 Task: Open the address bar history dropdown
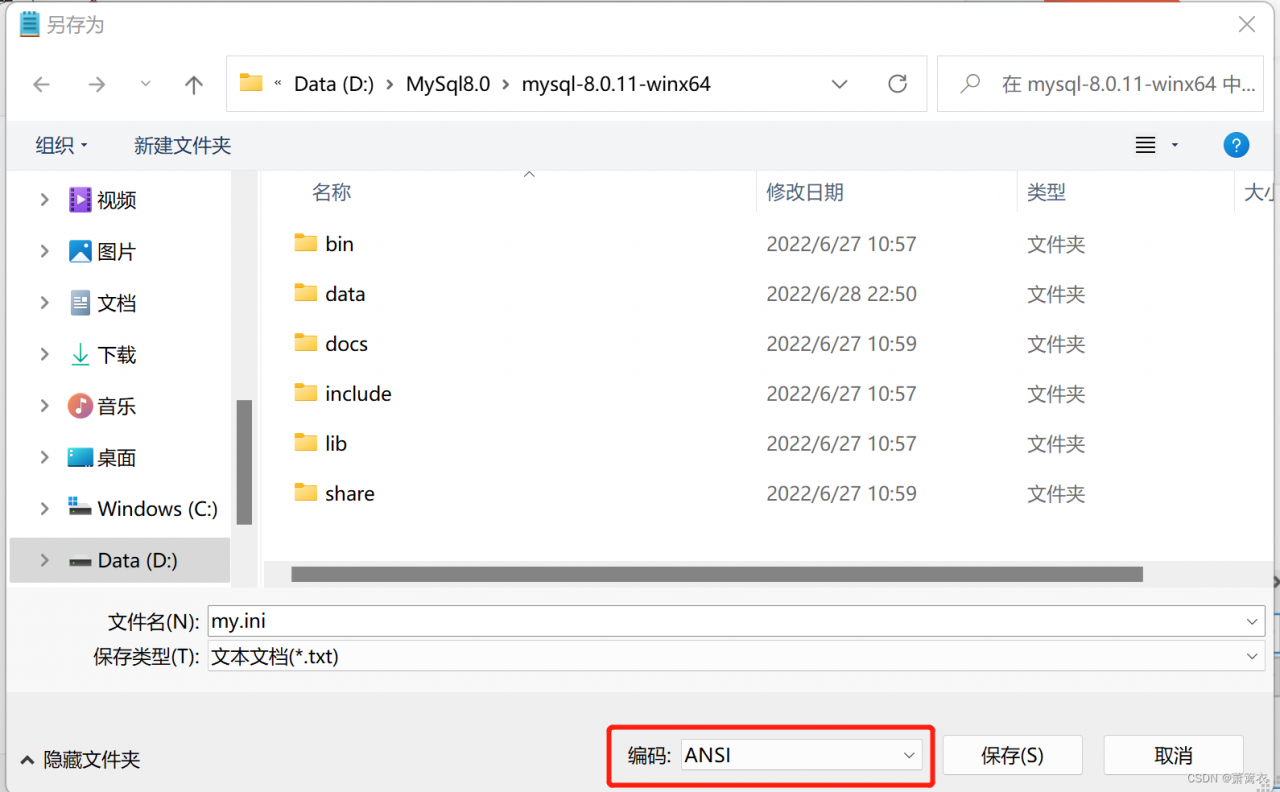click(840, 84)
